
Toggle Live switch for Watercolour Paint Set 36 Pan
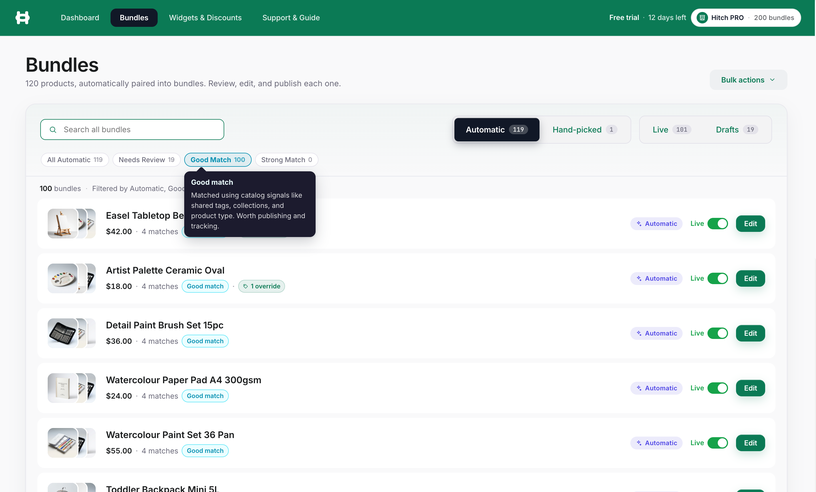718,443
